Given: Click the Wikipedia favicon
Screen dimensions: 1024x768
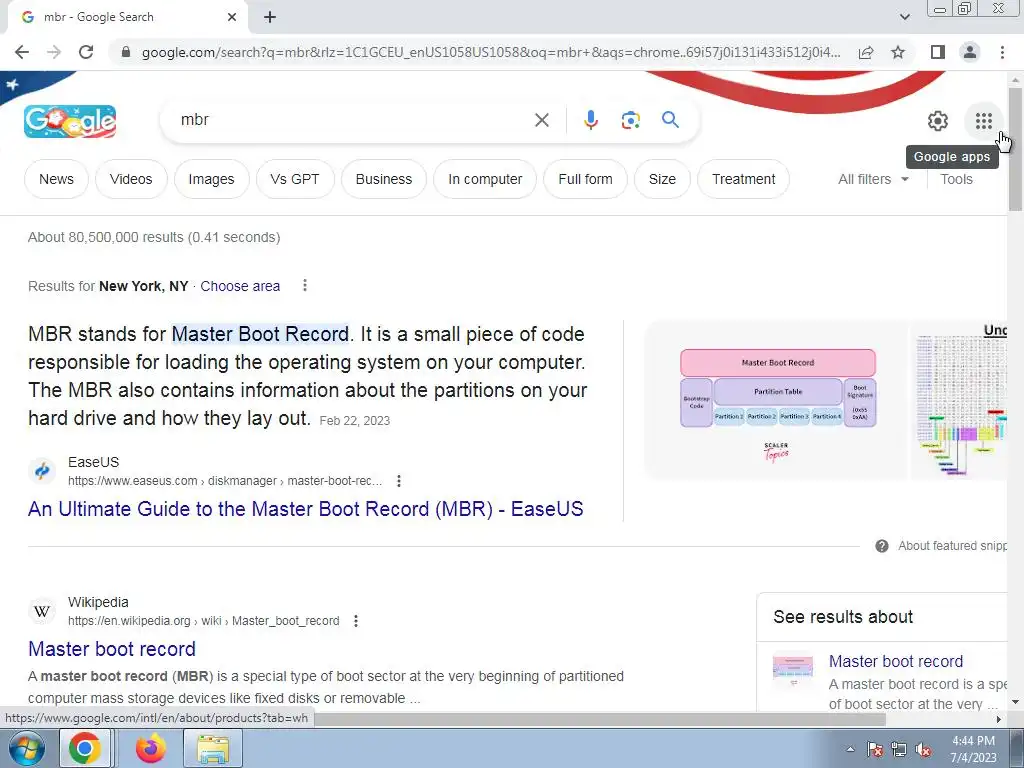Looking at the screenshot, I should pos(42,611).
